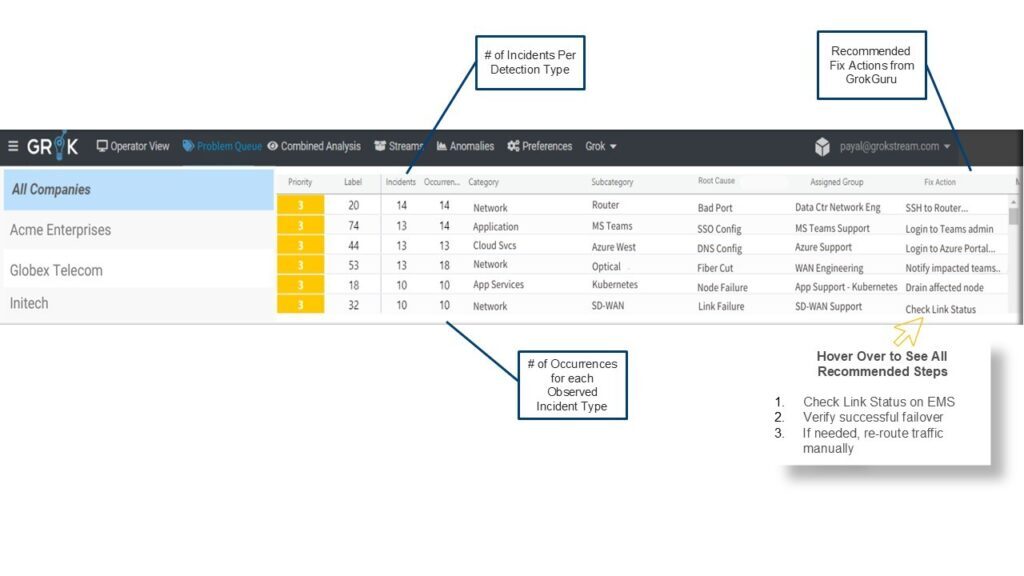Click the Cloud Svcs category cell
1024x576 pixels.
pos(494,246)
